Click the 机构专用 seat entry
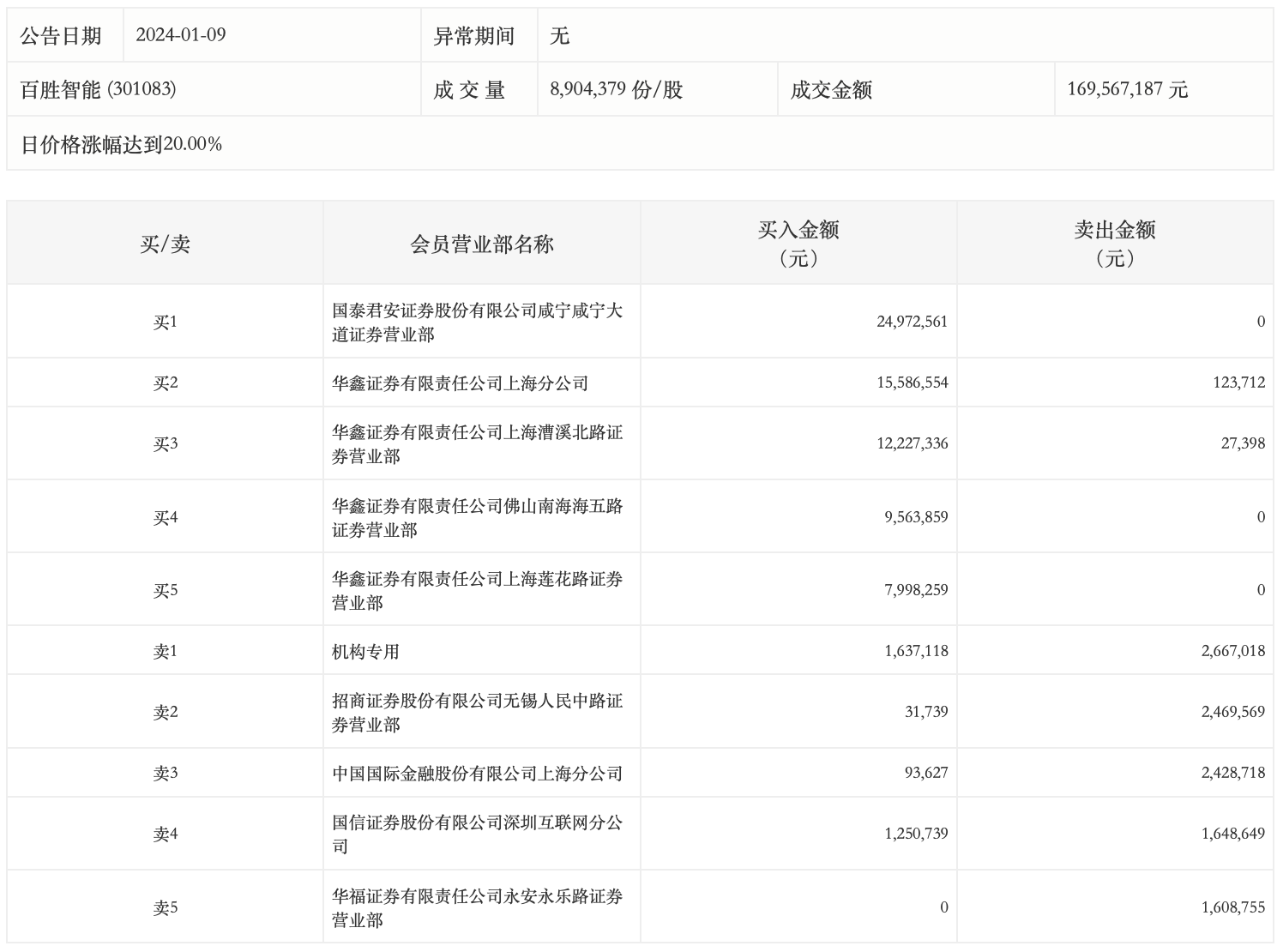Screen dimensions: 1283x952 [x=366, y=652]
